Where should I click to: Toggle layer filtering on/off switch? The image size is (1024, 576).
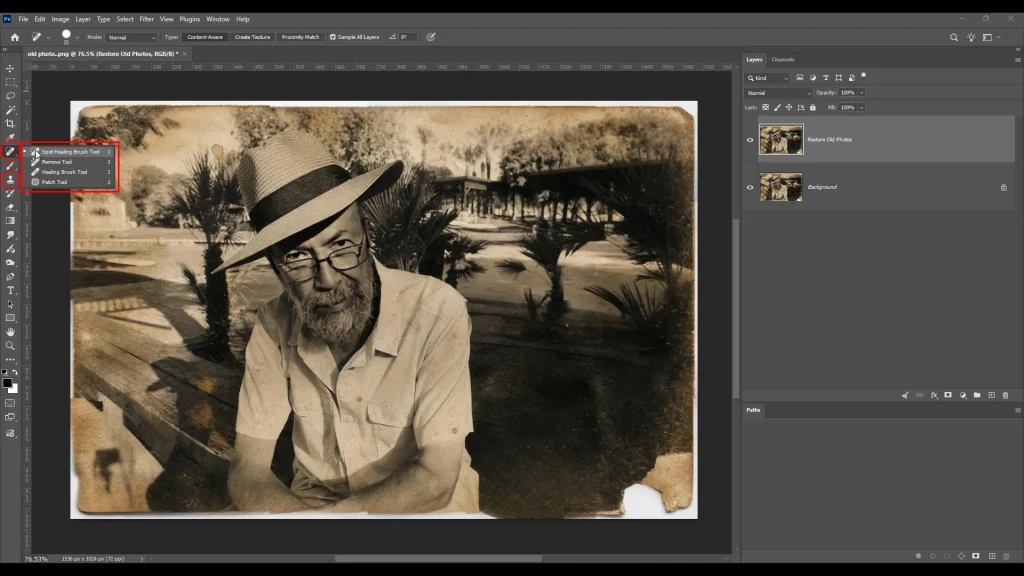tap(863, 76)
